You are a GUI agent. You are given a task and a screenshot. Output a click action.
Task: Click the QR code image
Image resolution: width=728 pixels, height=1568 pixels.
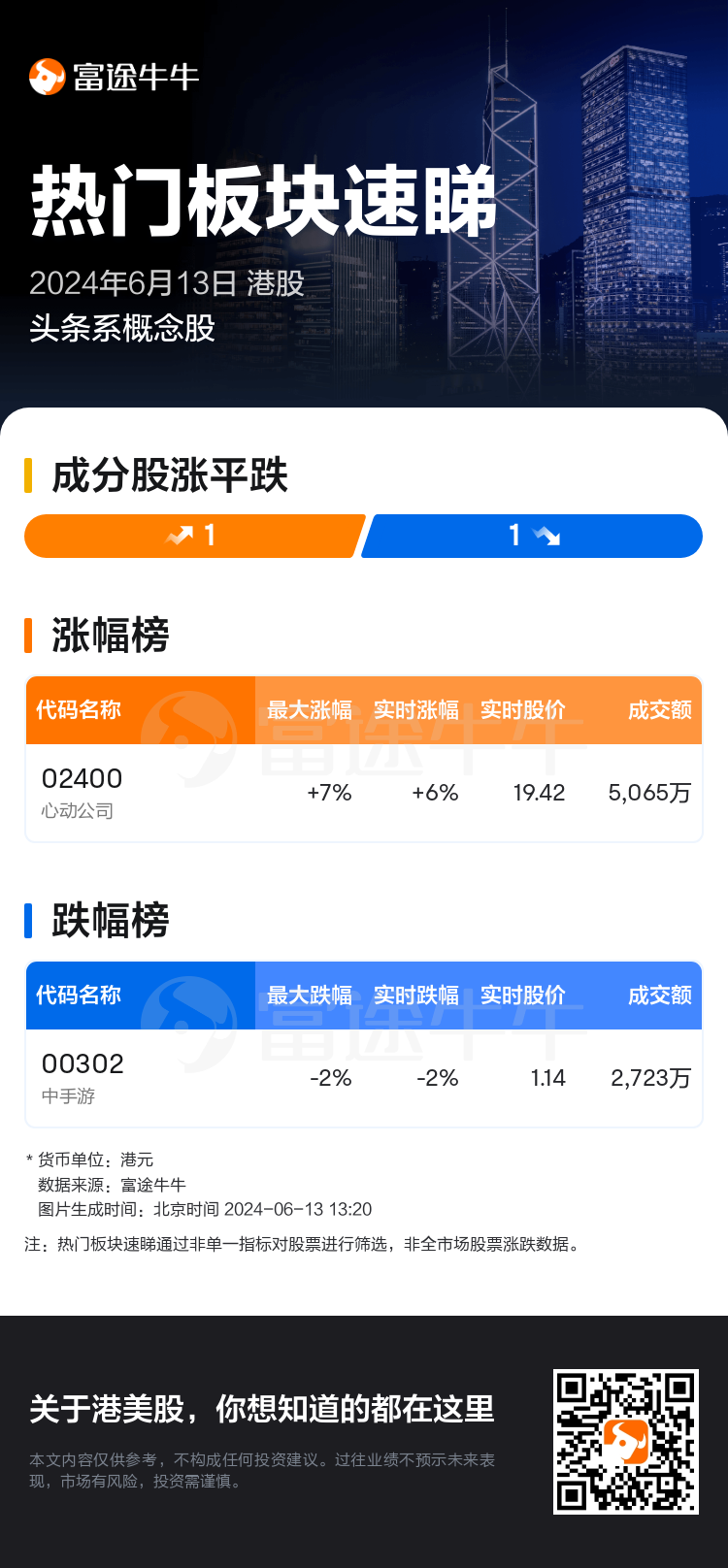[x=625, y=1441]
